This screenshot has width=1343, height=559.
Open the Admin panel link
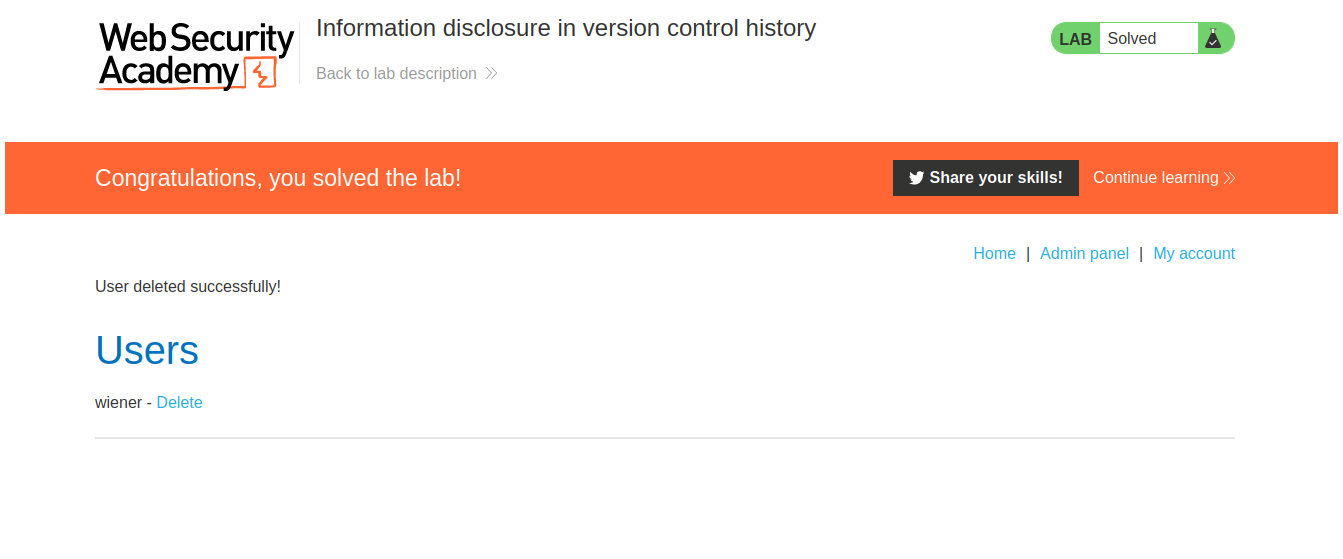[1084, 254]
